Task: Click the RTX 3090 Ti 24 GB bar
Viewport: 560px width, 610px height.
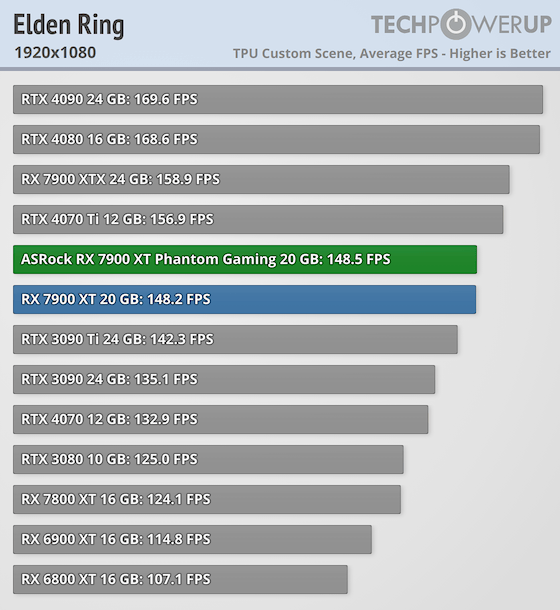Action: coord(235,340)
